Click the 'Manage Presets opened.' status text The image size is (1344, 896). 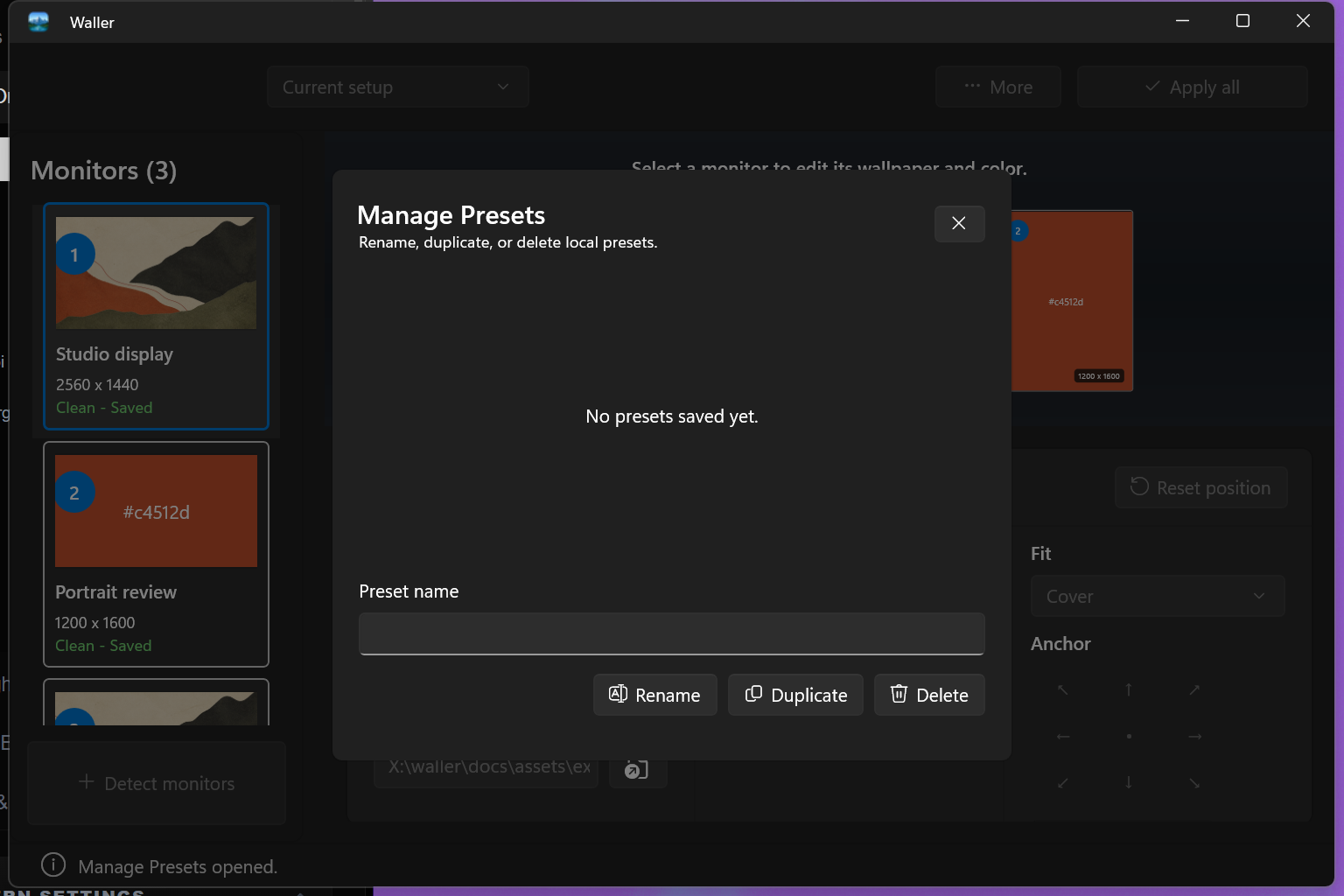(x=178, y=866)
